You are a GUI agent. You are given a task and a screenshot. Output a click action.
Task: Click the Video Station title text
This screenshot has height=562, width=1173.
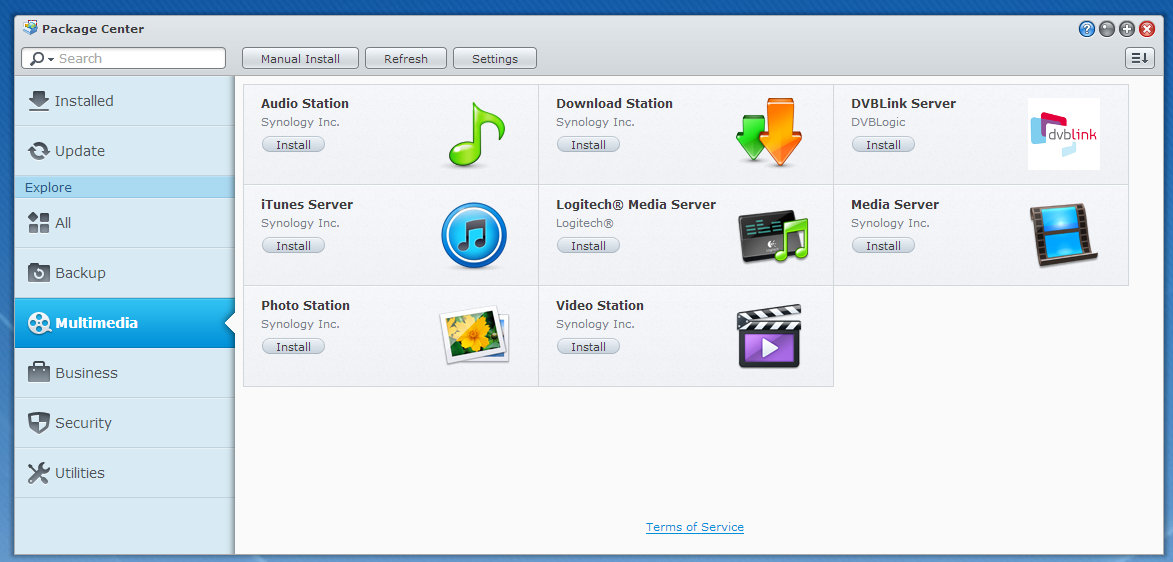600,305
